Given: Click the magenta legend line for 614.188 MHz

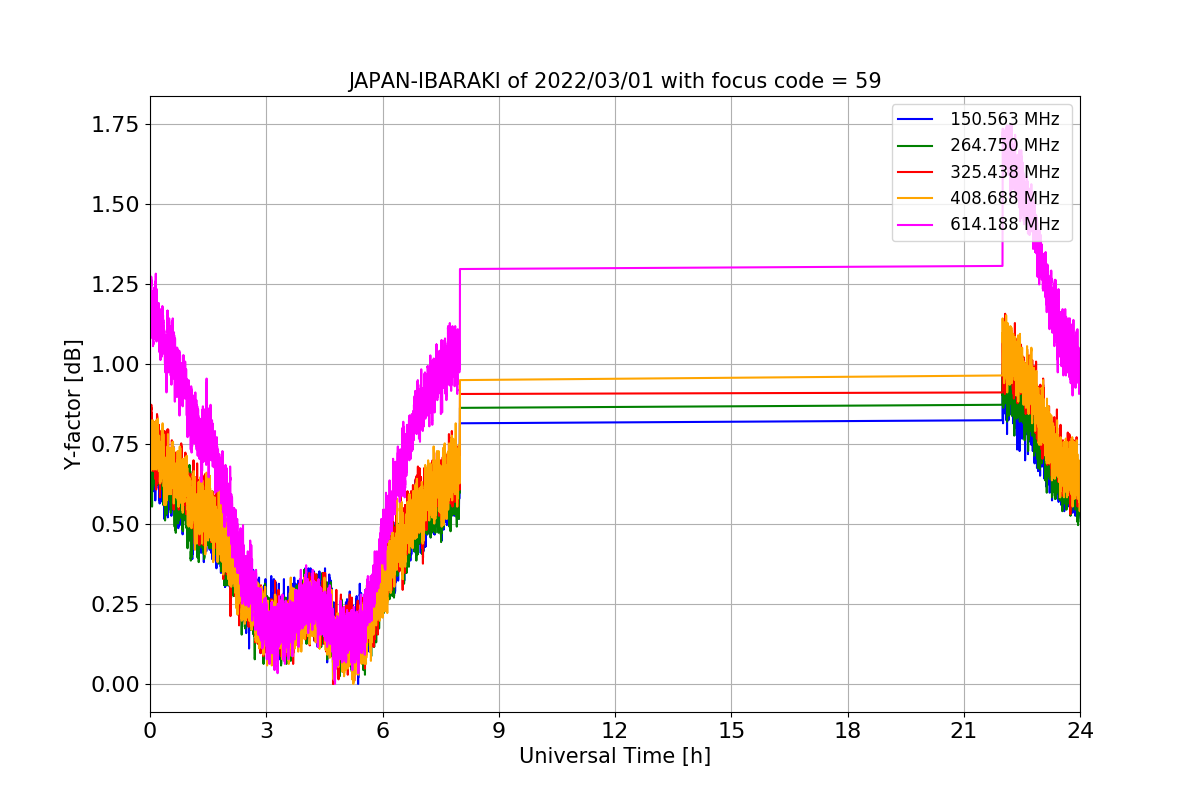Looking at the screenshot, I should [x=915, y=225].
